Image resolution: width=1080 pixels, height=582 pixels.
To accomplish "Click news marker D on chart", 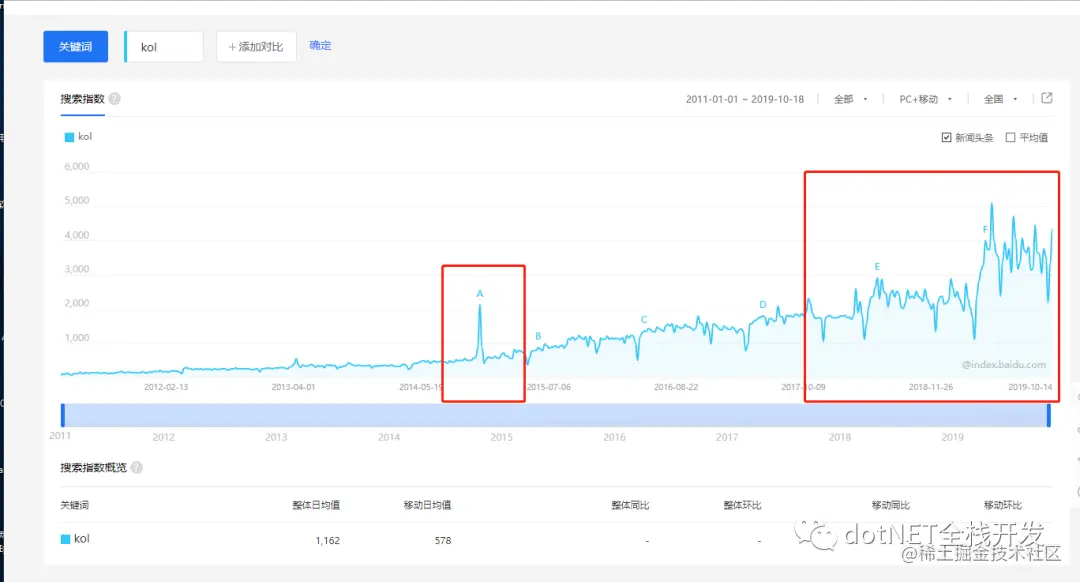I will (762, 304).
